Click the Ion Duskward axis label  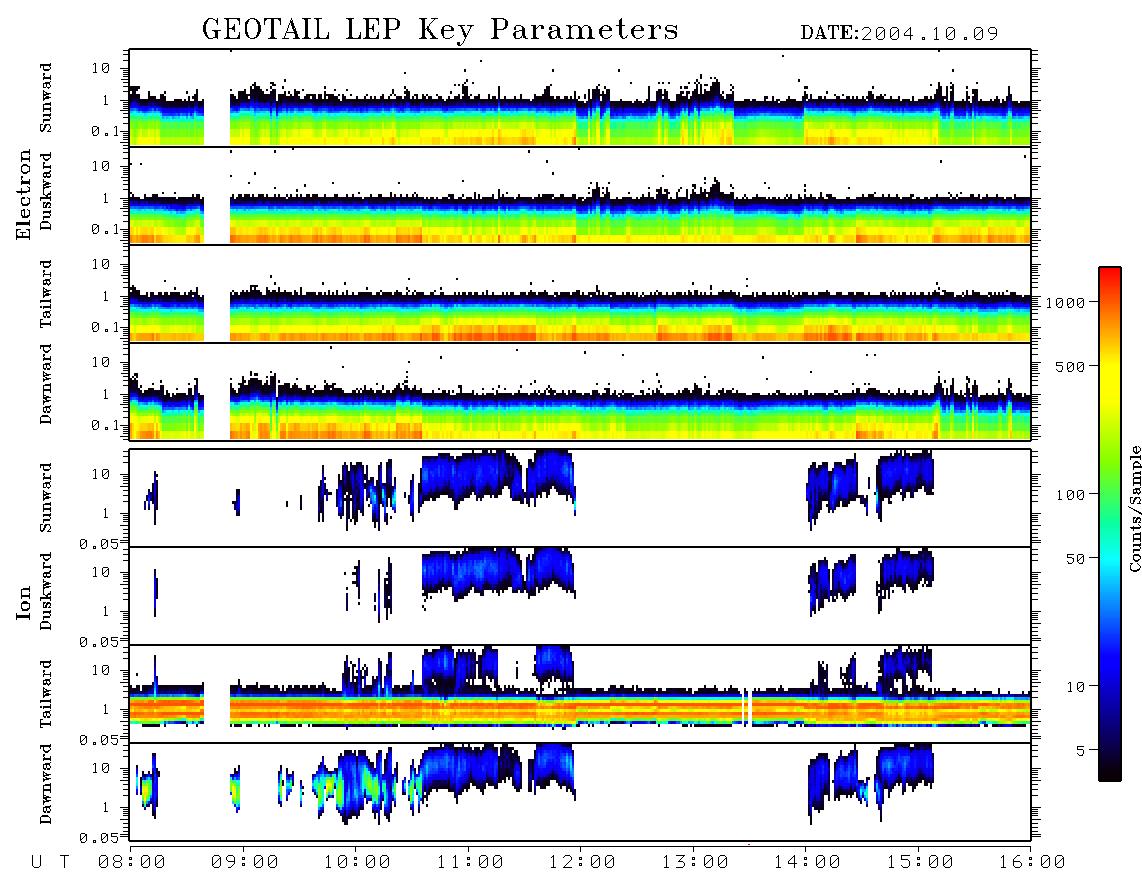click(x=46, y=591)
